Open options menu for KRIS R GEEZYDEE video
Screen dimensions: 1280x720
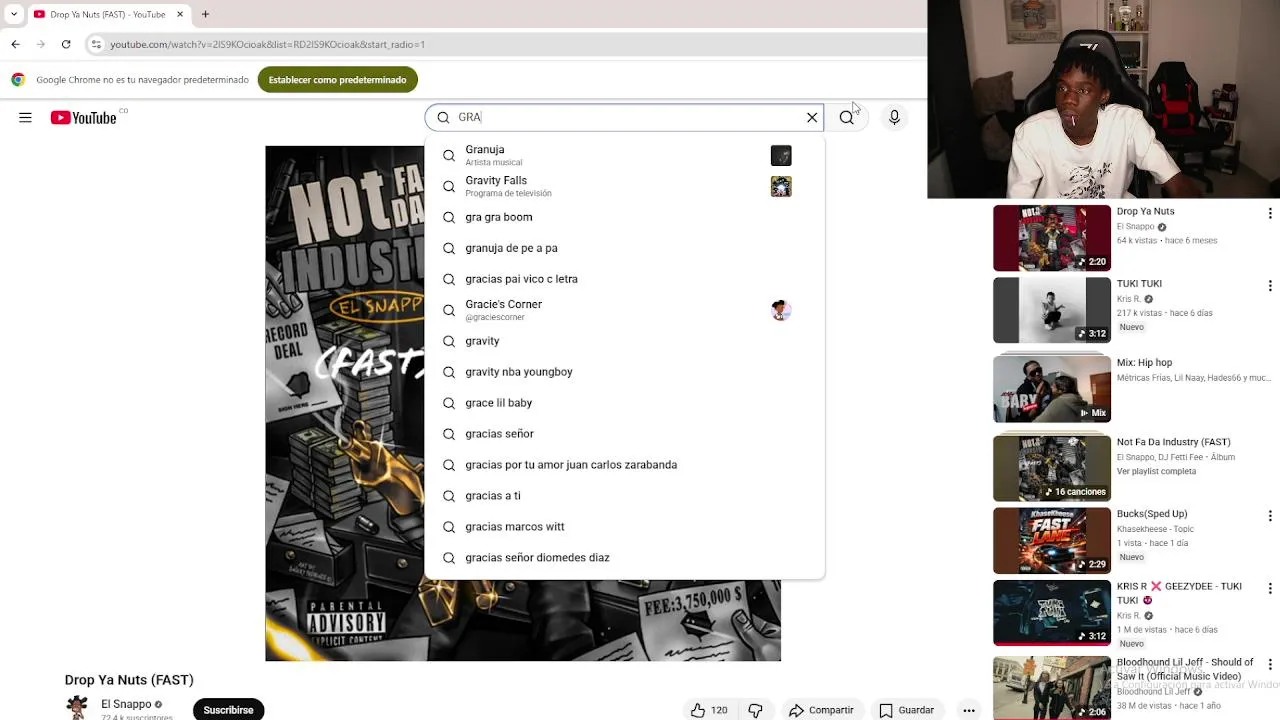point(1270,589)
